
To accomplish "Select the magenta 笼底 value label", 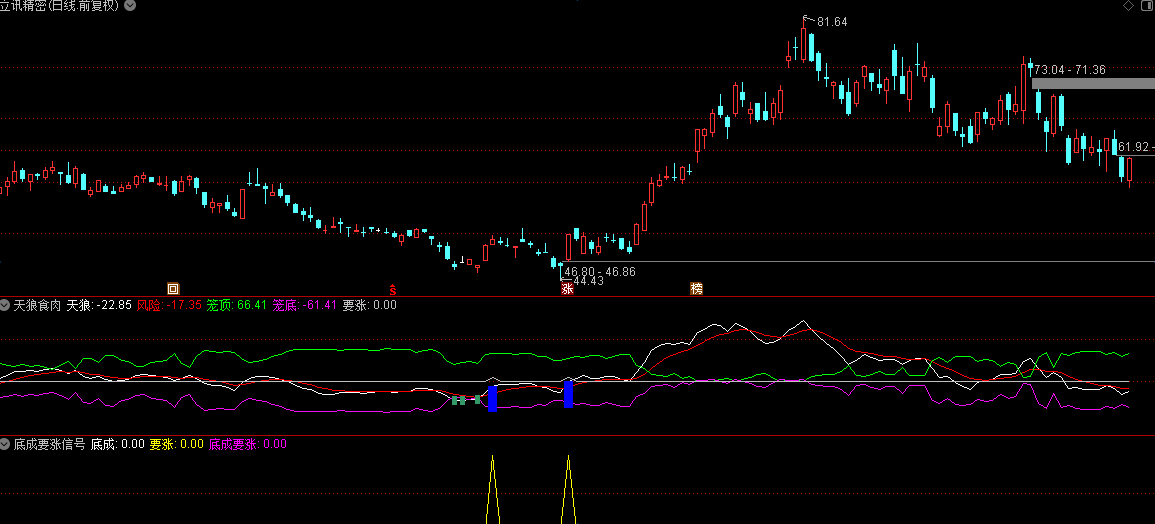I will 304,304.
